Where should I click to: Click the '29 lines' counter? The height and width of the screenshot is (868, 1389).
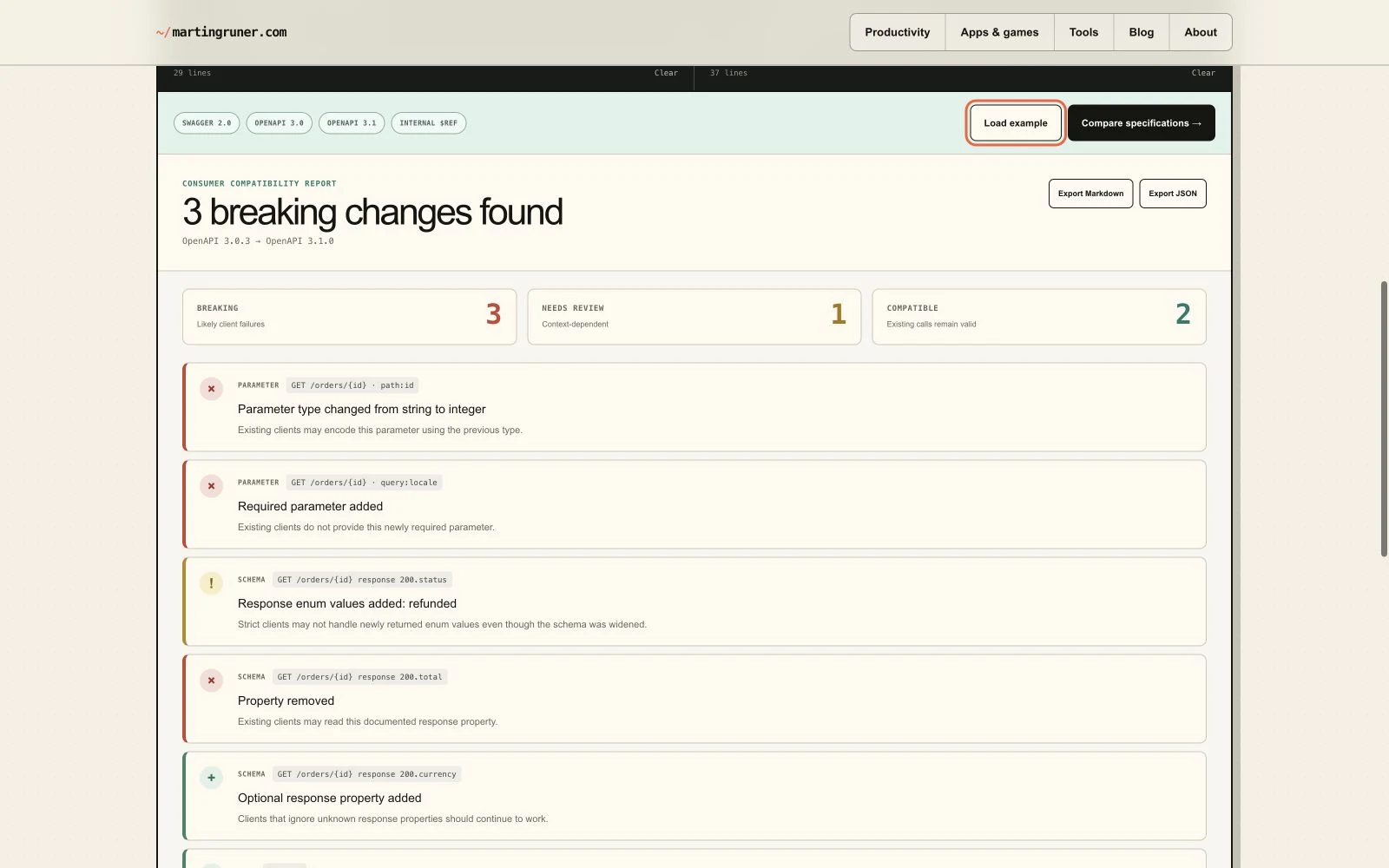click(x=192, y=73)
